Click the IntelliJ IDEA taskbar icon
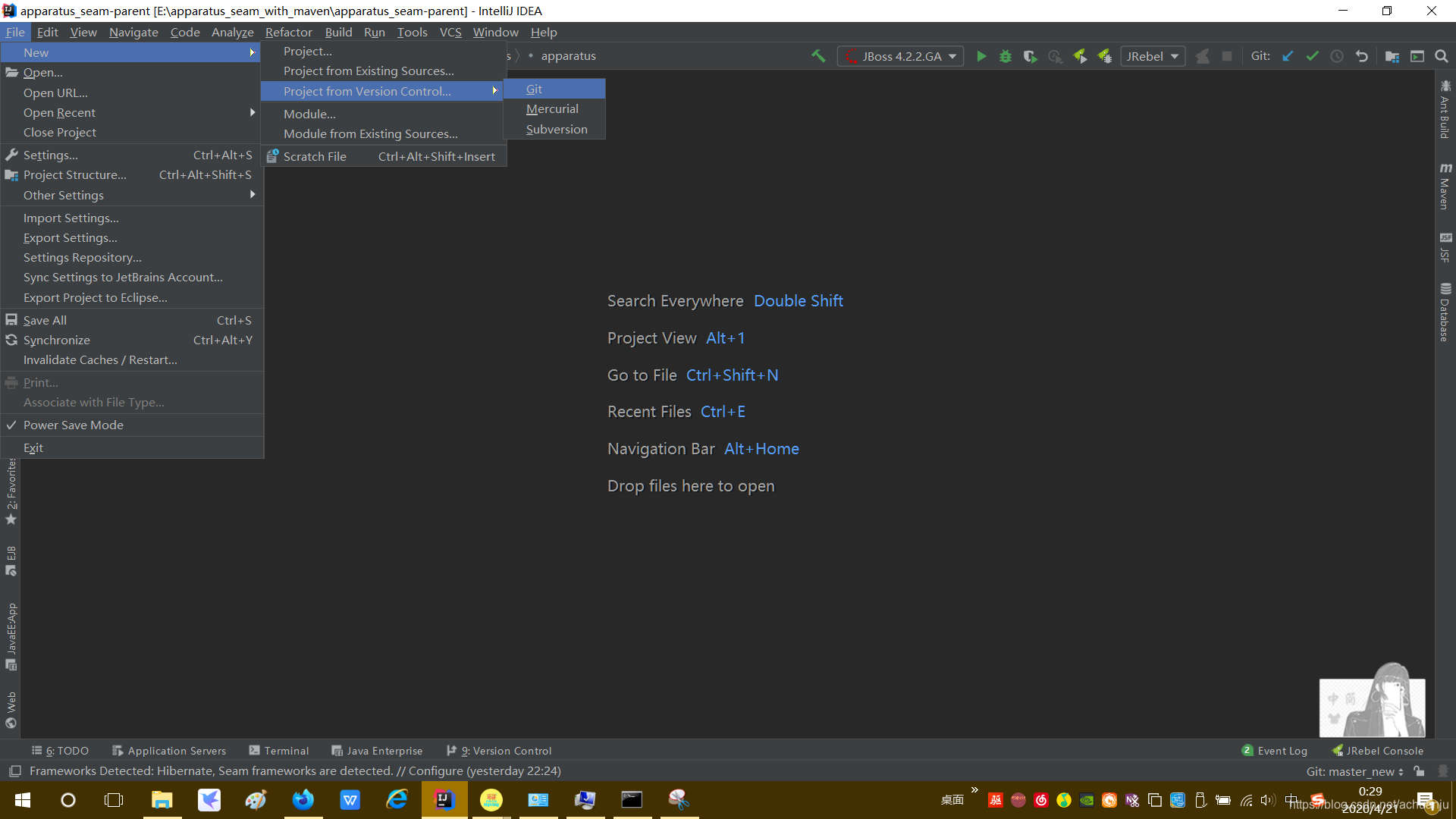The width and height of the screenshot is (1456, 819). [x=444, y=800]
